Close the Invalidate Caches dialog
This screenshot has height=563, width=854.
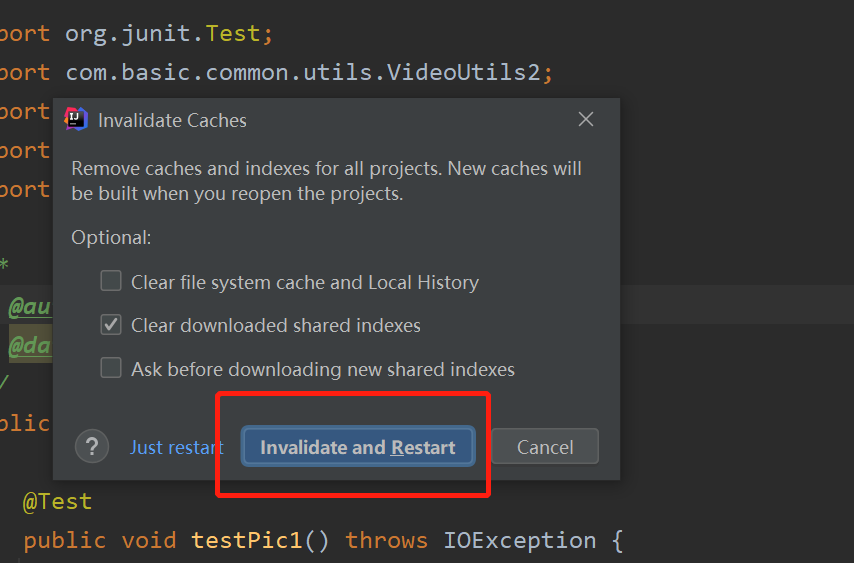(x=585, y=119)
